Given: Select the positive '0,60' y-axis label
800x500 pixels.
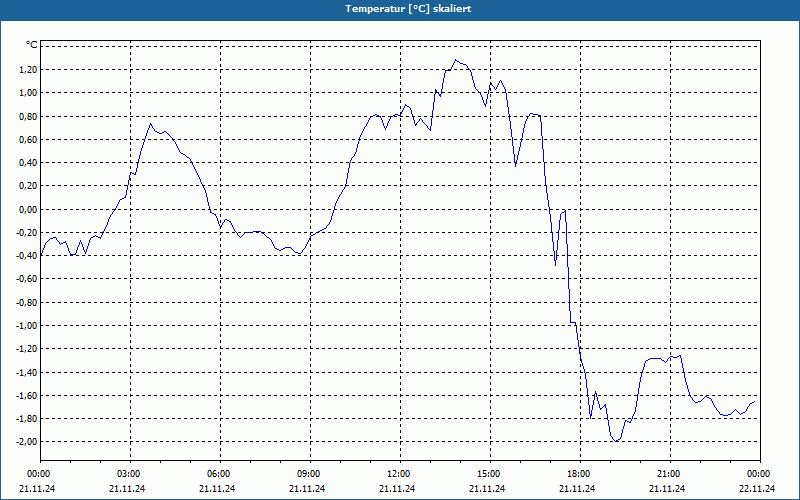Looking at the screenshot, I should tap(29, 139).
